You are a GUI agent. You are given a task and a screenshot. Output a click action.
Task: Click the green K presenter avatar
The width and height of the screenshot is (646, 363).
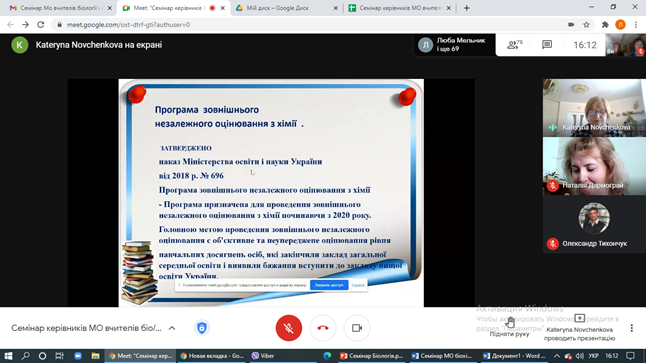20,45
